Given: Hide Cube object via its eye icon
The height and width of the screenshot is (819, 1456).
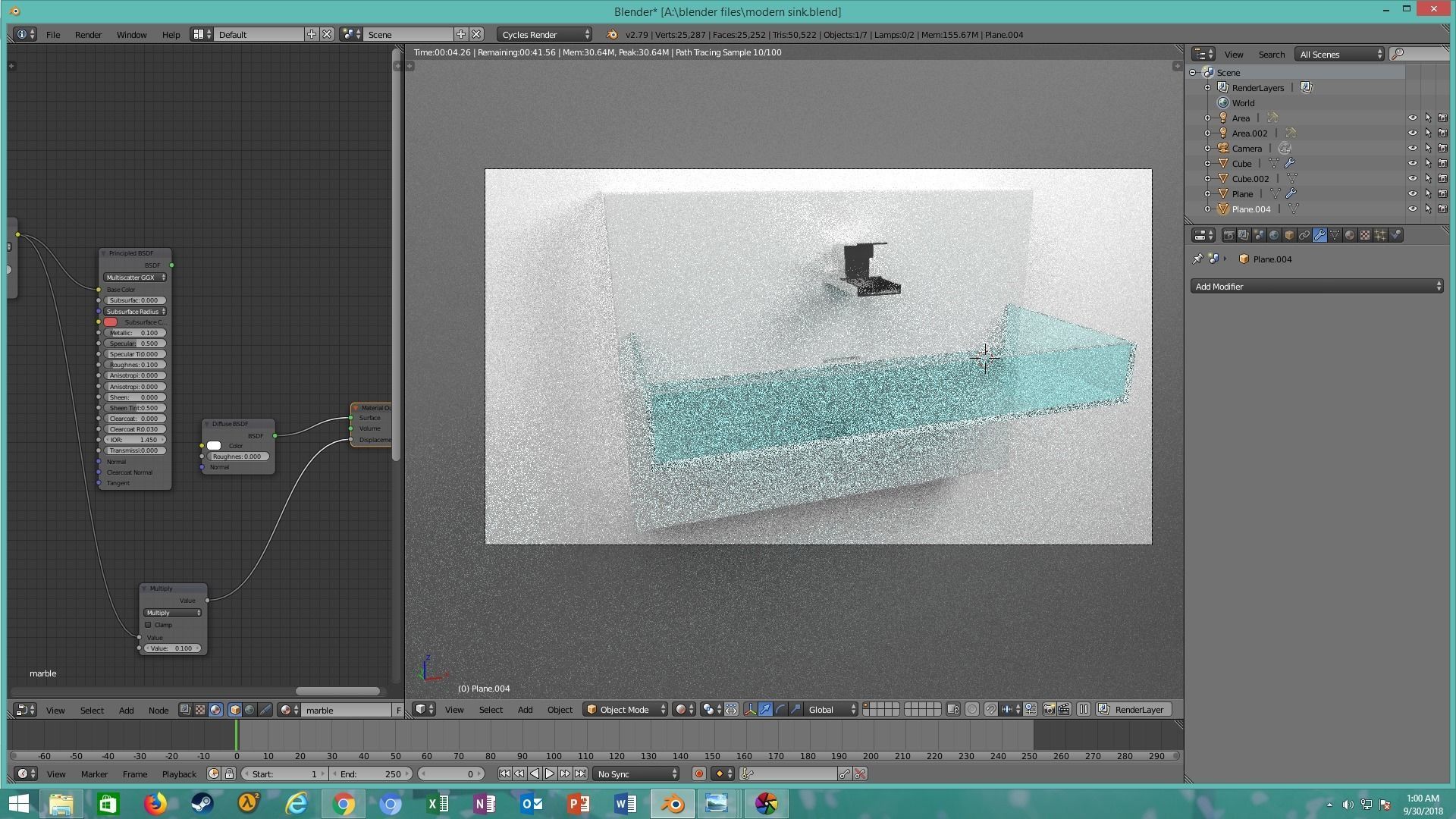Looking at the screenshot, I should [x=1412, y=163].
